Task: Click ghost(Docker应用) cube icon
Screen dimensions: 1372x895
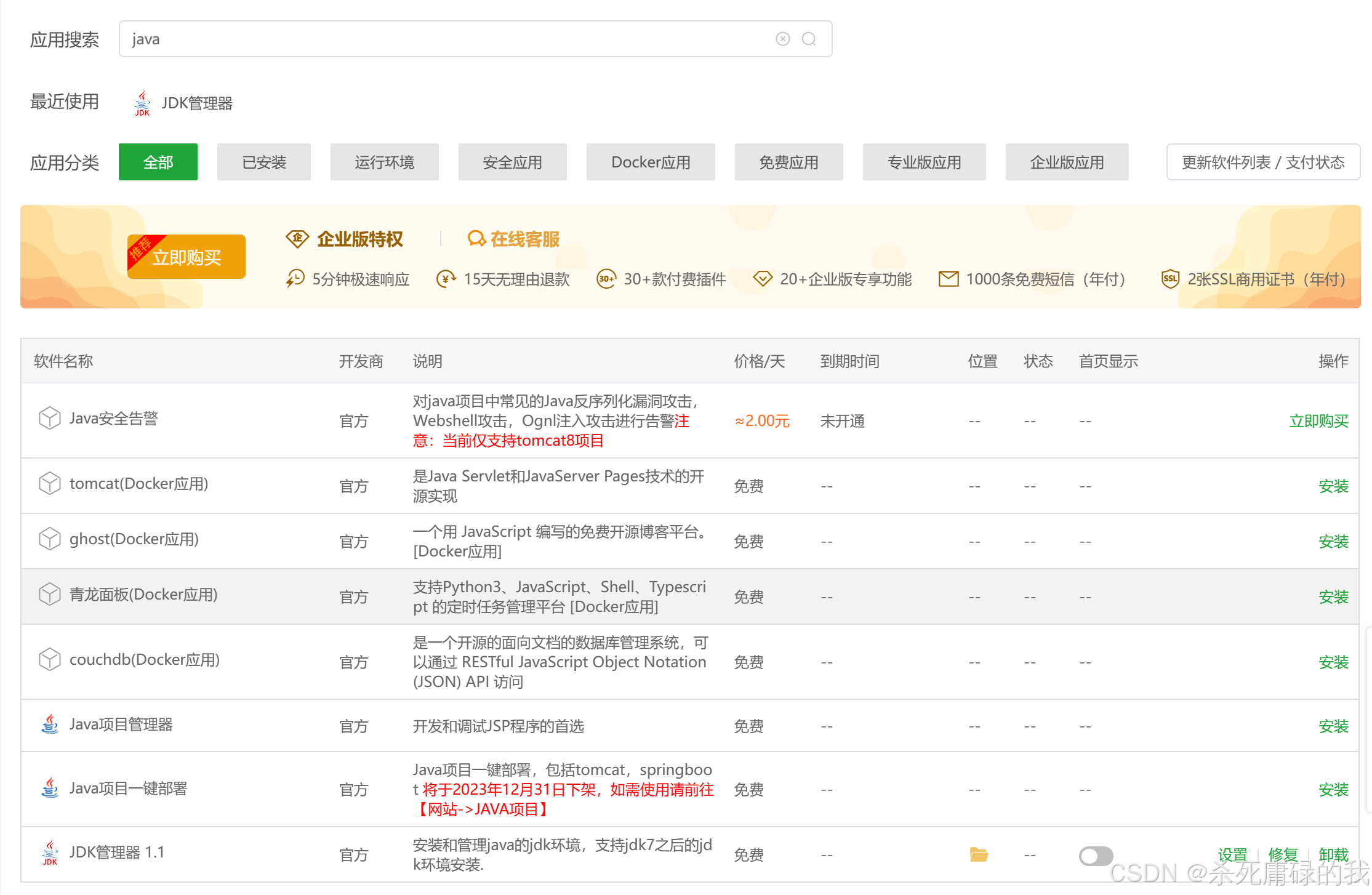Action: point(49,539)
